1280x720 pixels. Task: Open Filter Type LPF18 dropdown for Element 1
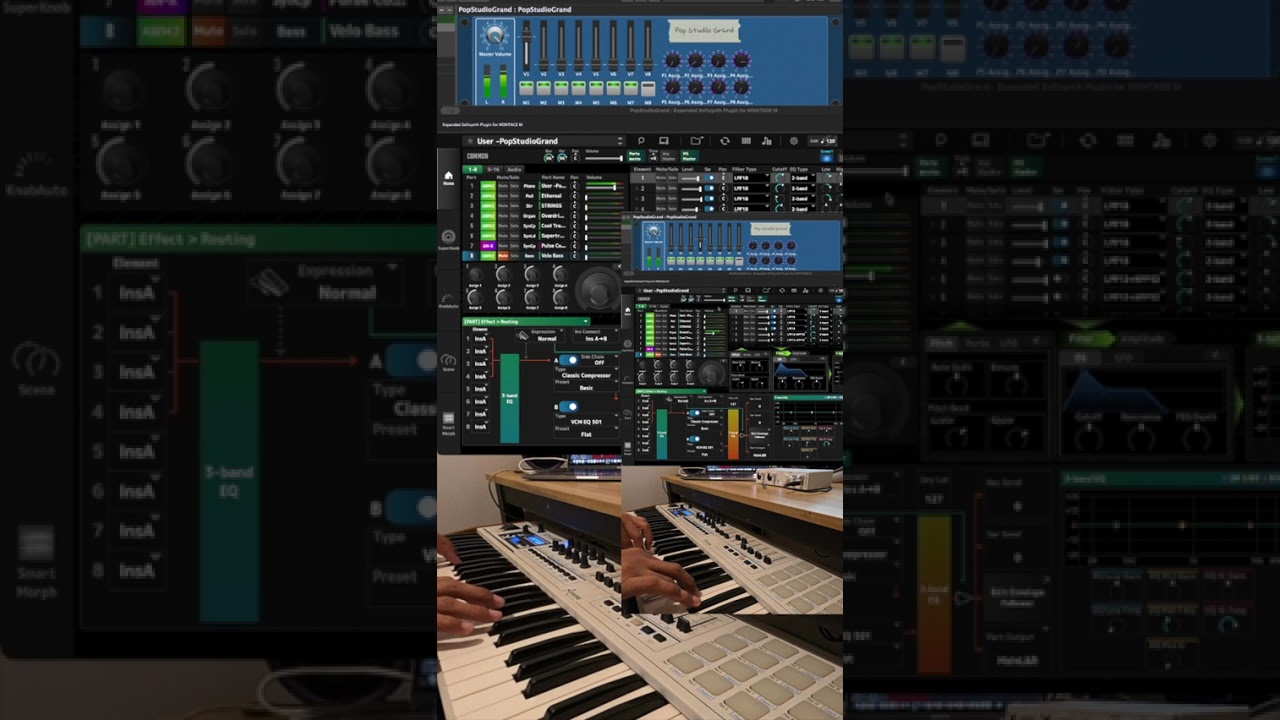point(751,178)
